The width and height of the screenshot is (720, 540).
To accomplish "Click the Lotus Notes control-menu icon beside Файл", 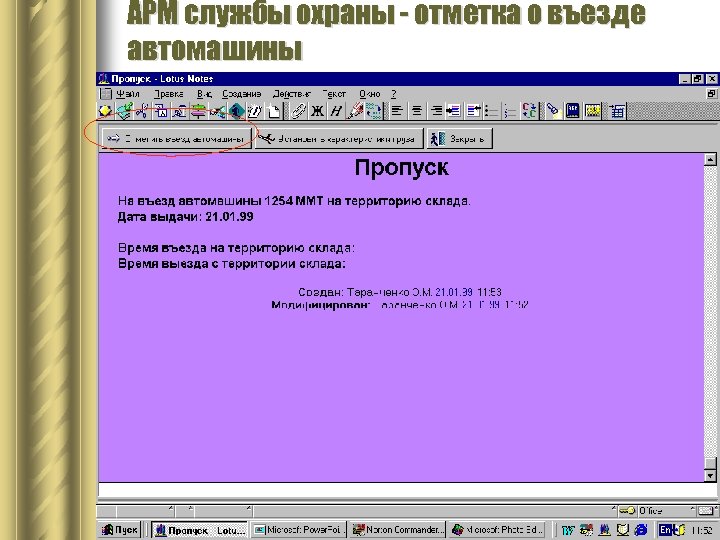I will tap(106, 94).
